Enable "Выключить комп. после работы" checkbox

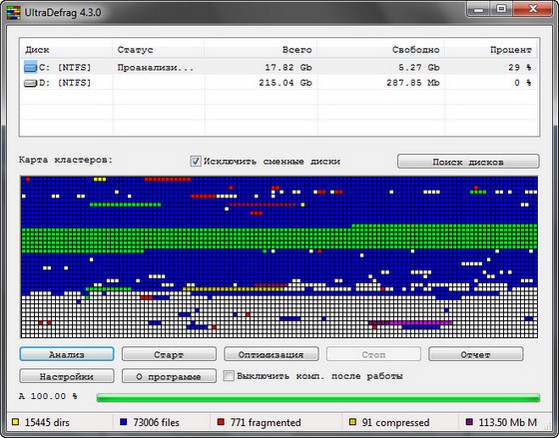(229, 376)
